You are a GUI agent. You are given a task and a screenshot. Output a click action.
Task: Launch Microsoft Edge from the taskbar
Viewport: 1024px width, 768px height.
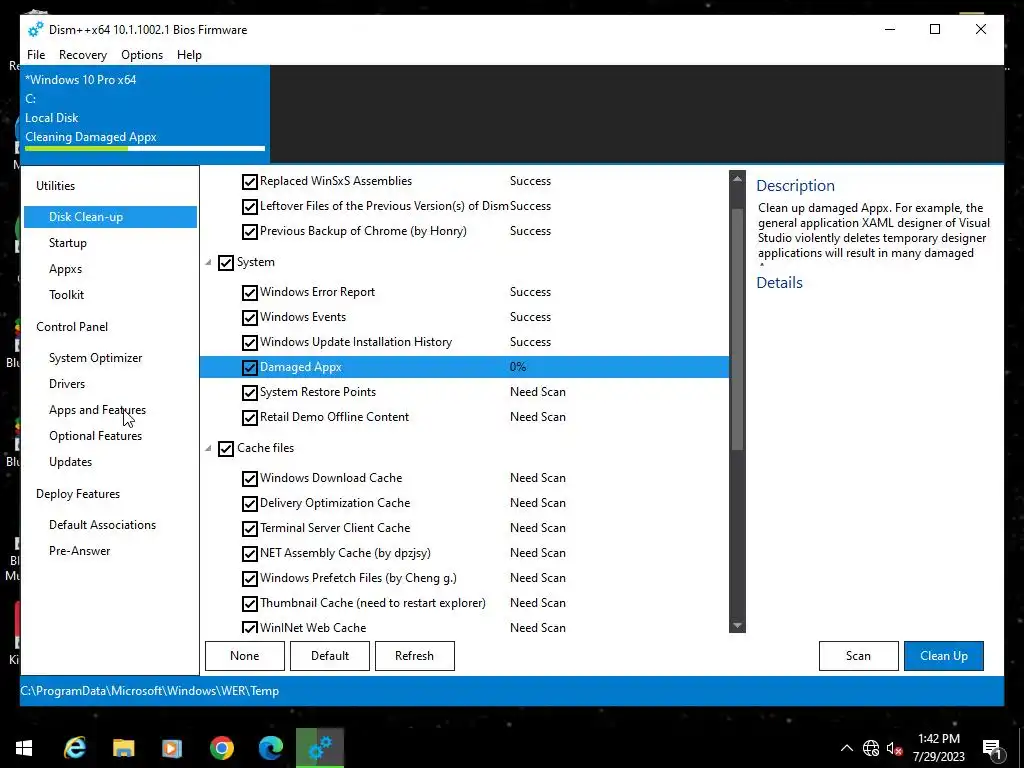coord(270,747)
